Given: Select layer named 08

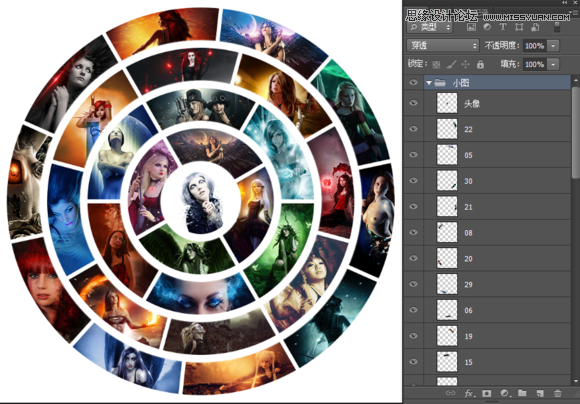Looking at the screenshot, I should (x=468, y=233).
